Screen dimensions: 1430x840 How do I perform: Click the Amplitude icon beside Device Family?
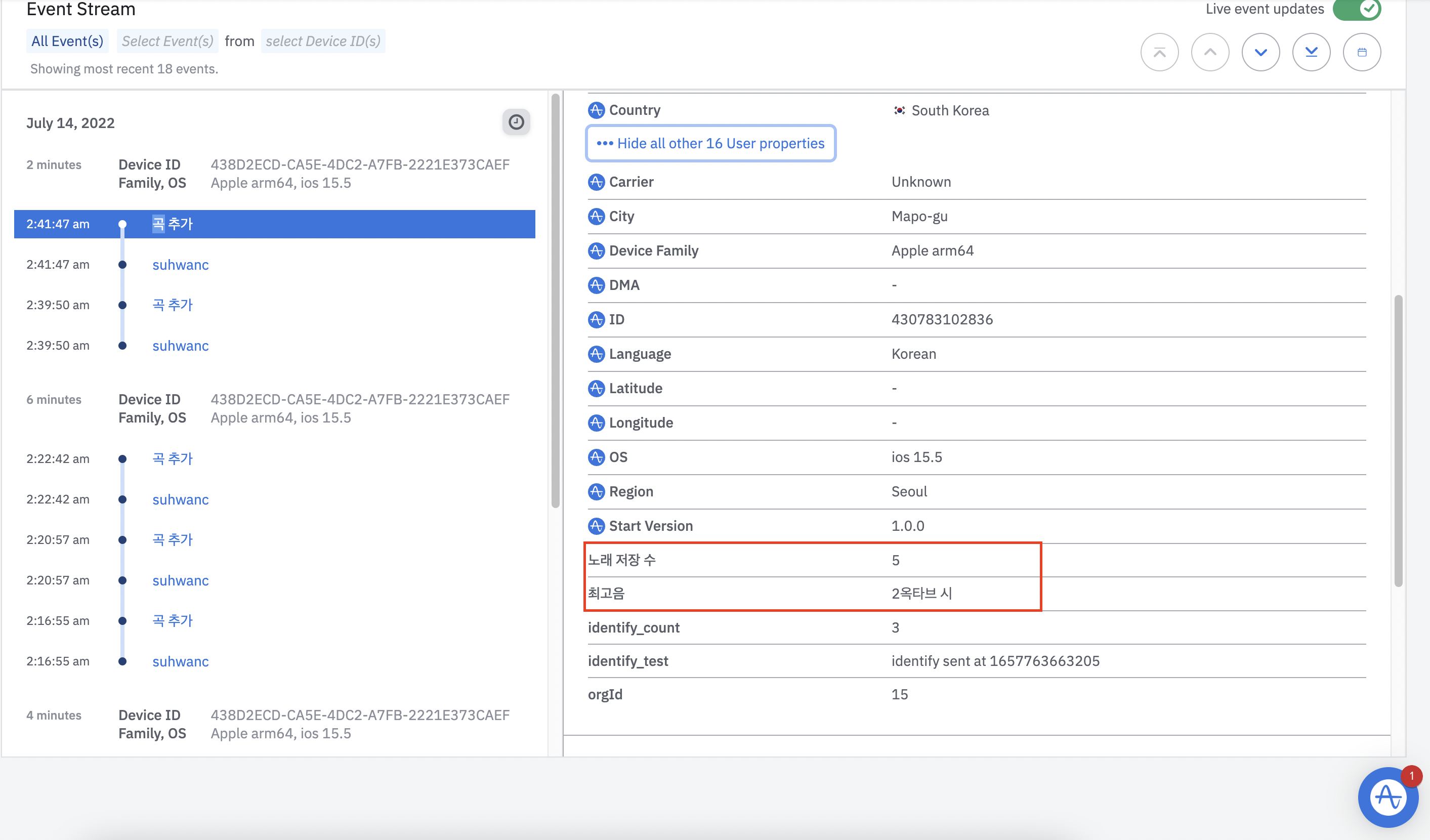tap(596, 251)
